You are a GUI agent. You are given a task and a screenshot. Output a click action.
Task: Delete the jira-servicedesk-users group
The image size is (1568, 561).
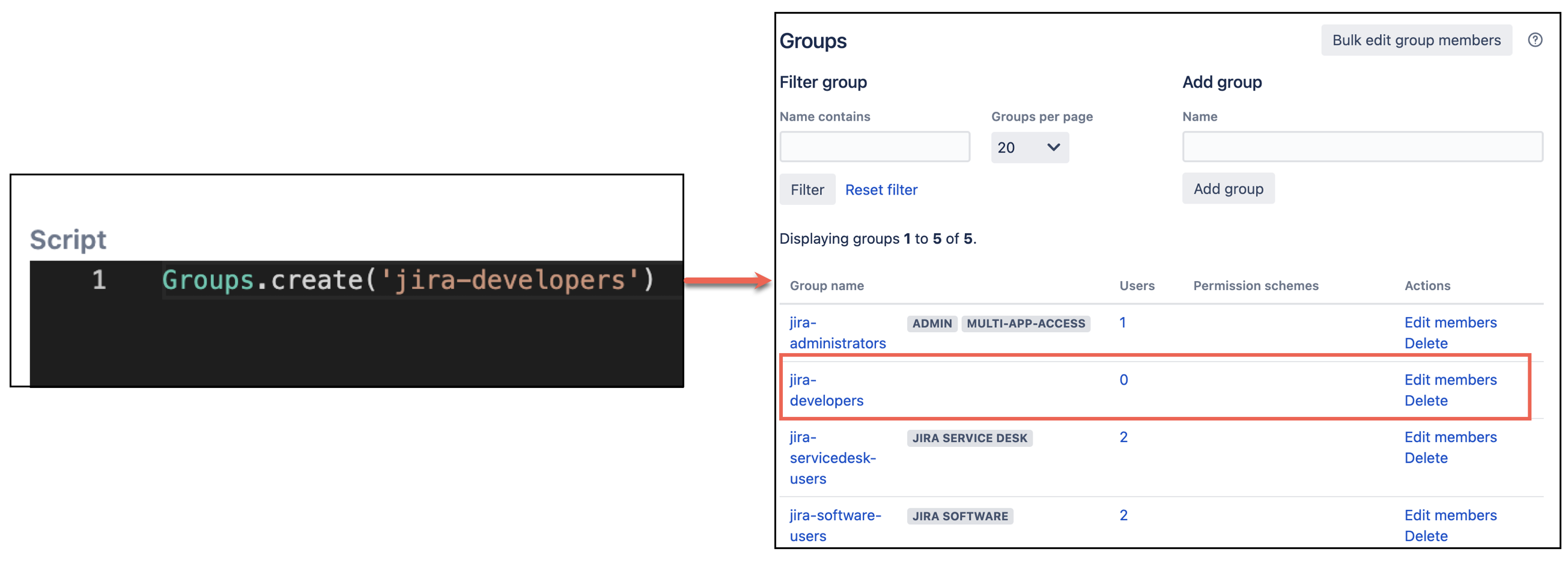(x=1426, y=458)
